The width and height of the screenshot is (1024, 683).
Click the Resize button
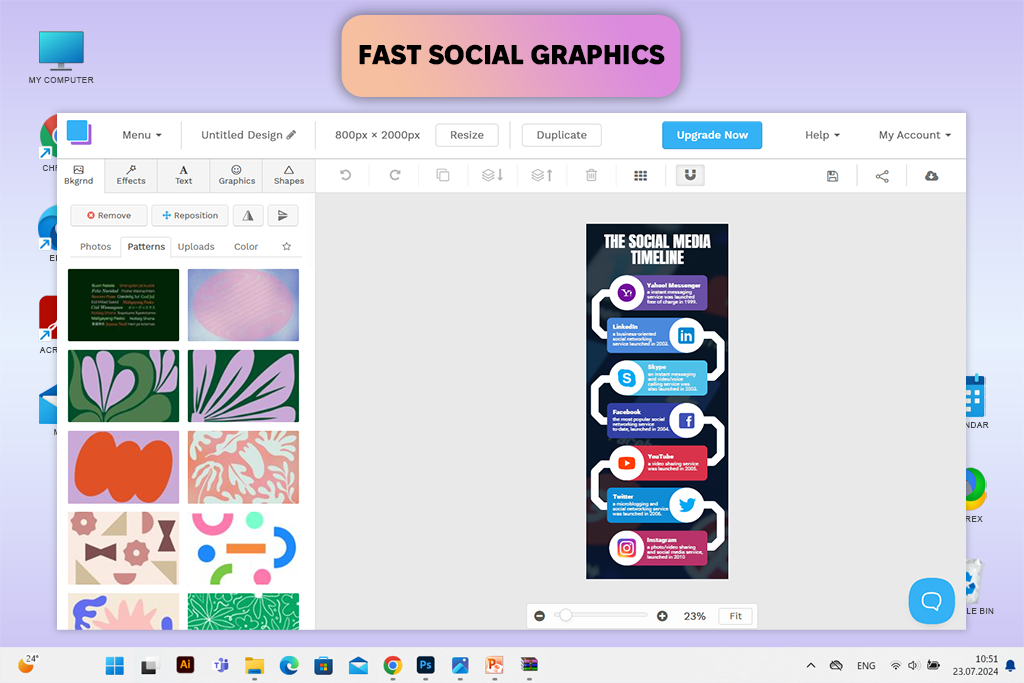467,135
